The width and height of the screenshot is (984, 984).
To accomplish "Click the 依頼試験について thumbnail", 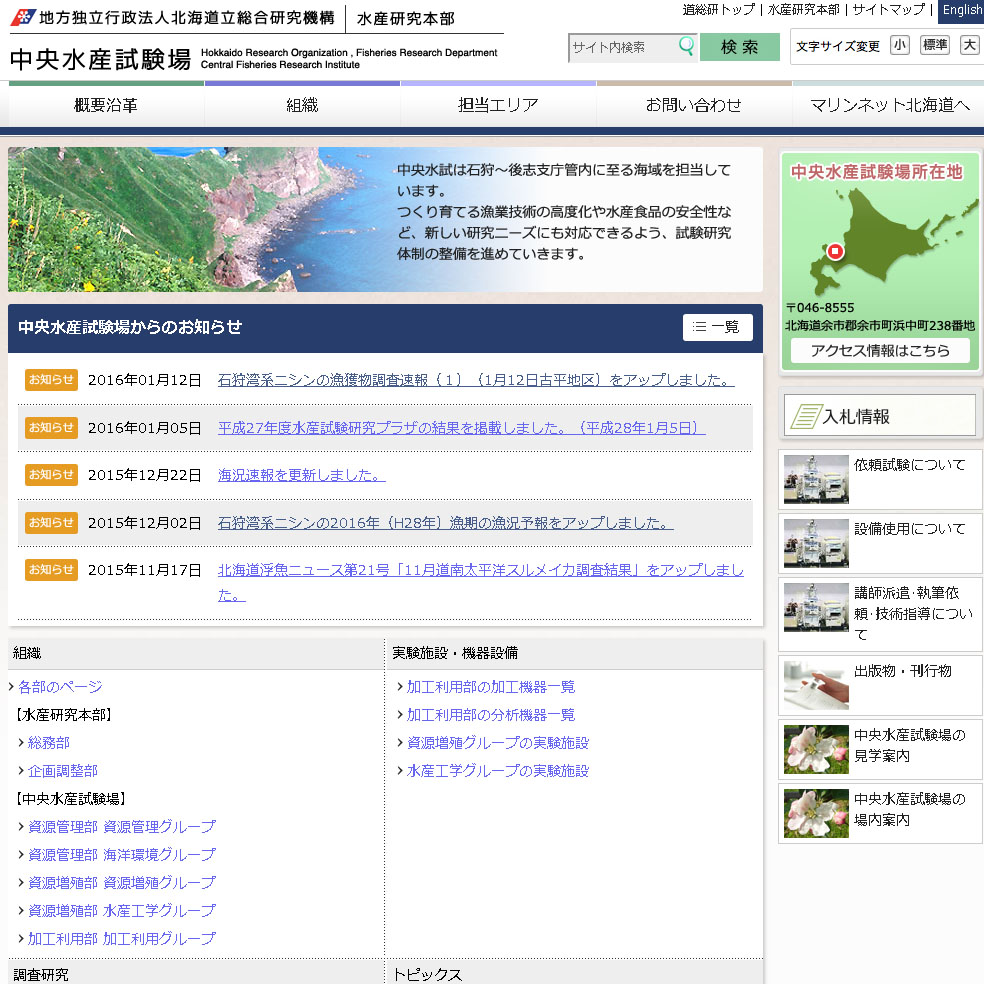I will pyautogui.click(x=816, y=480).
